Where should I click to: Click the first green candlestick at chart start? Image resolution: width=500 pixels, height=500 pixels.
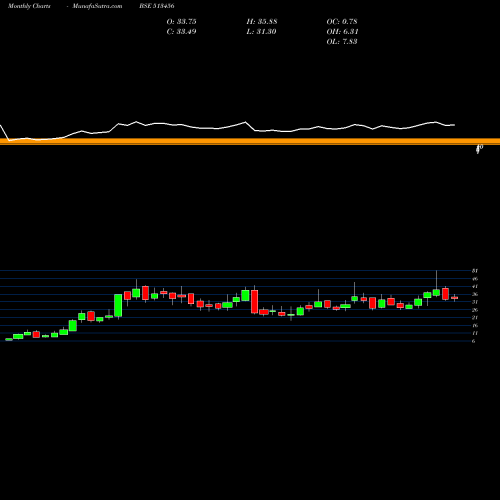[x=9, y=339]
